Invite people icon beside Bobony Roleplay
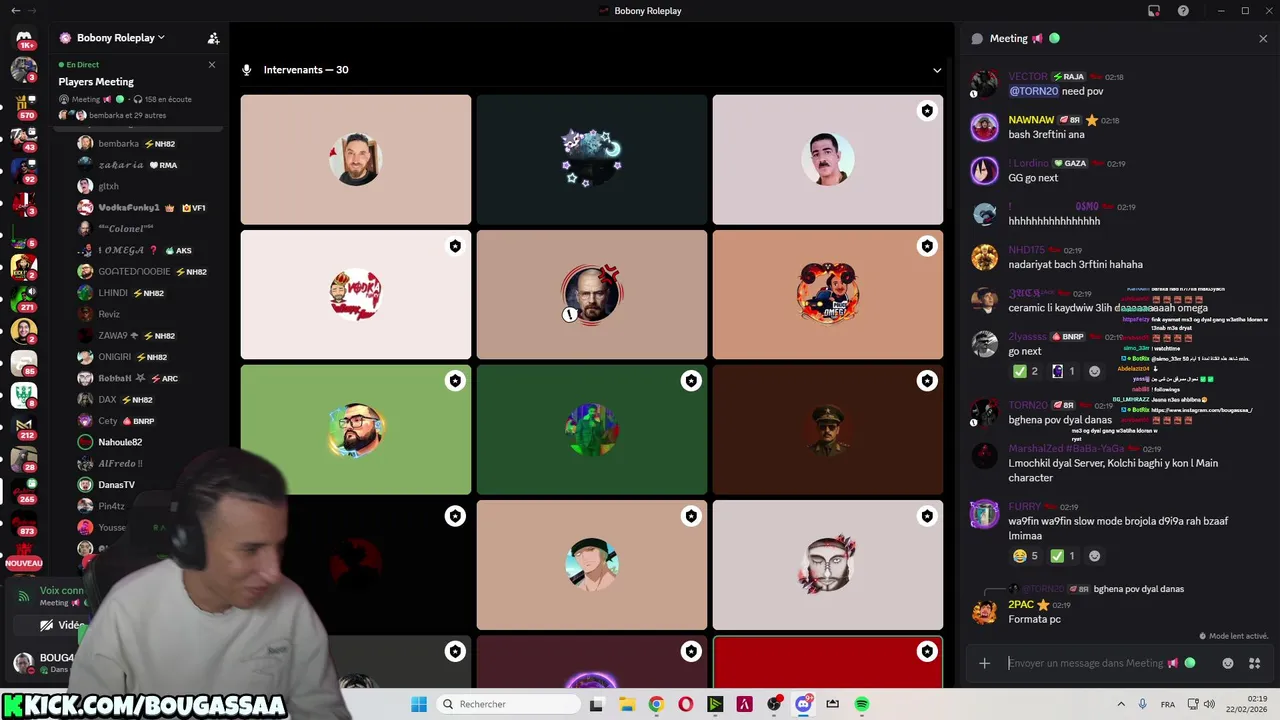 tap(213, 38)
